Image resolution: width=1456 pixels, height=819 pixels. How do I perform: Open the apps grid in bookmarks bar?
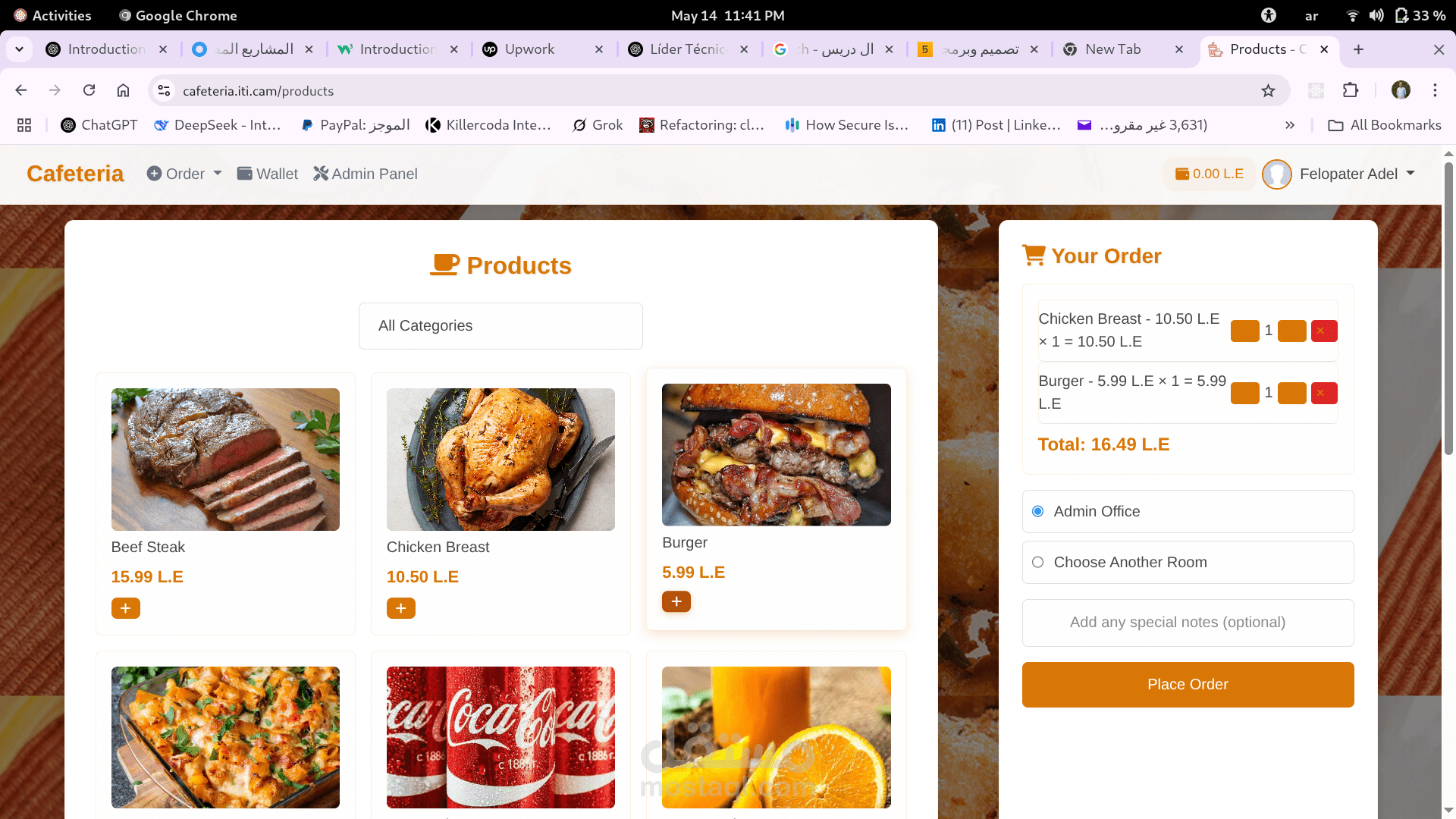coord(24,125)
